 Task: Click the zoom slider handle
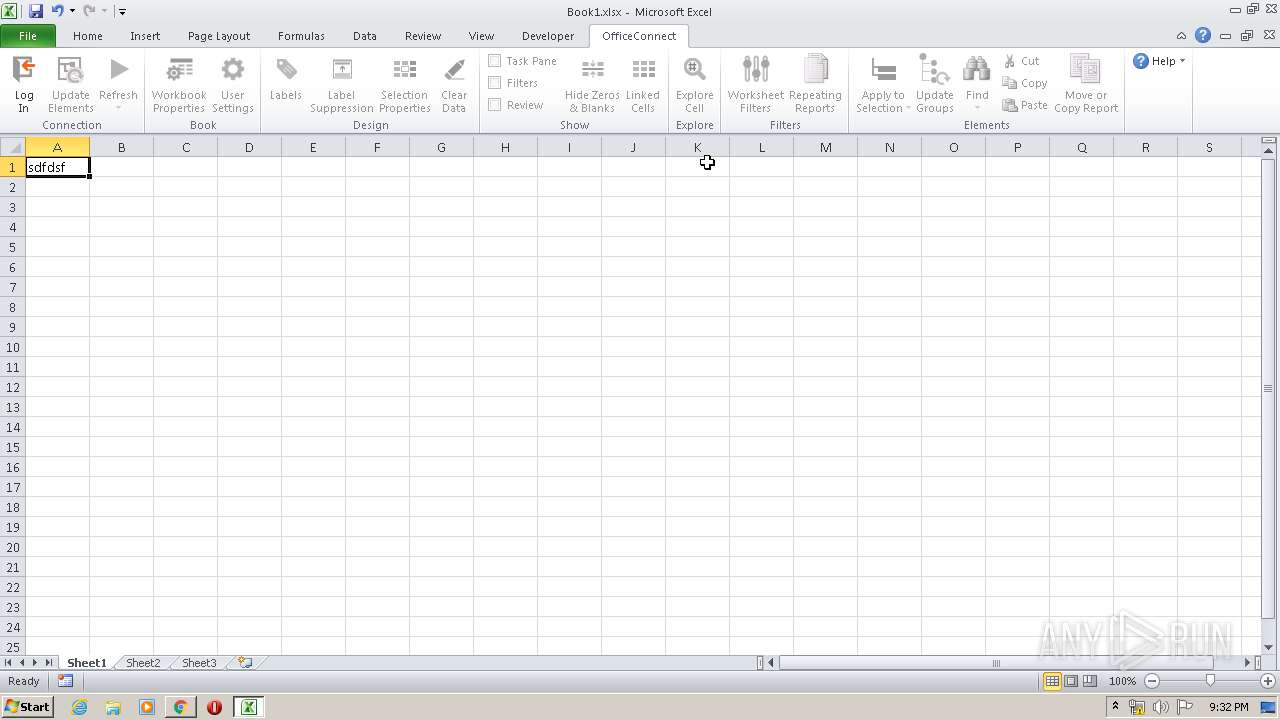click(1210, 681)
